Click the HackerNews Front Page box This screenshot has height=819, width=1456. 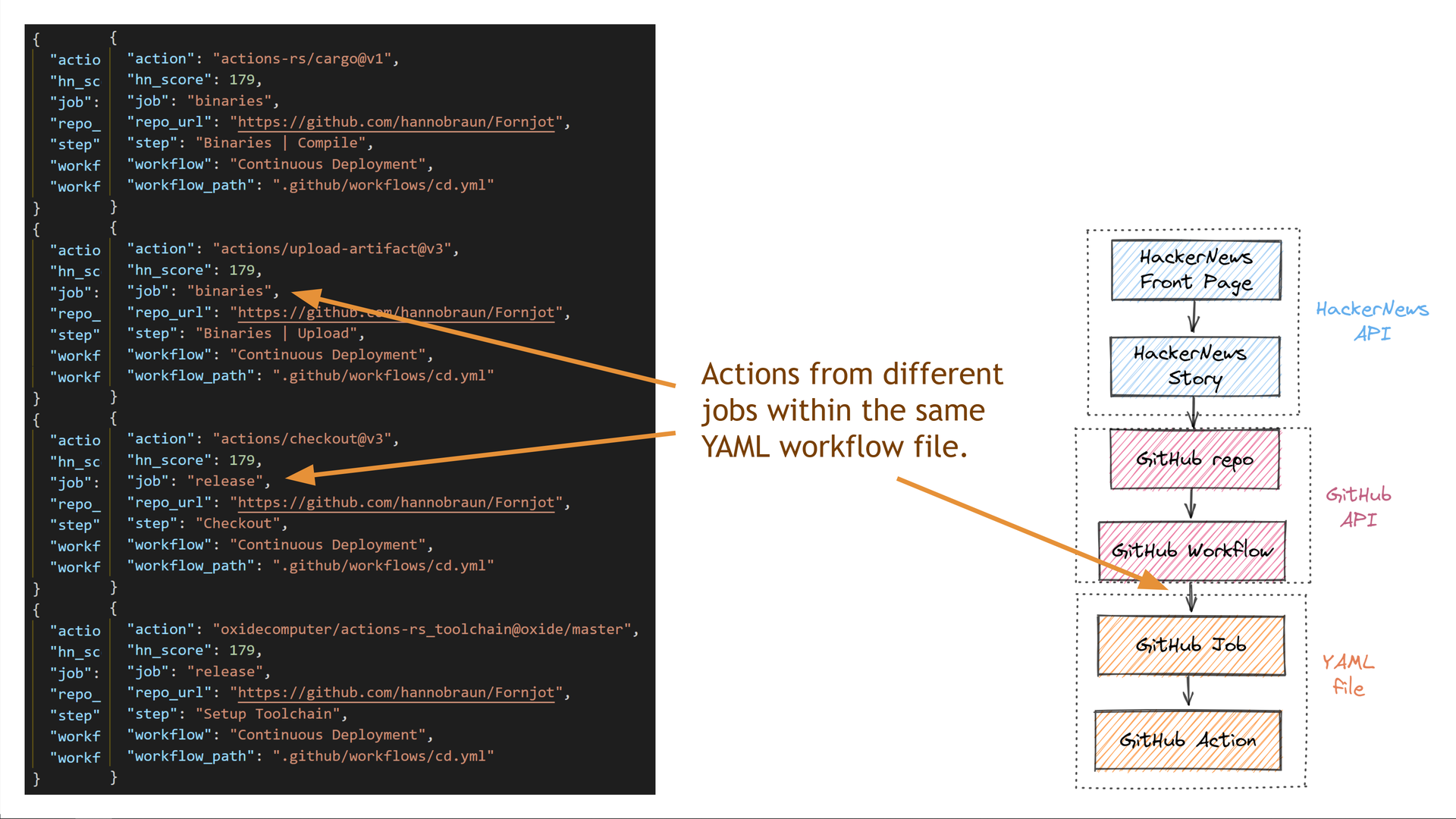click(x=1196, y=270)
